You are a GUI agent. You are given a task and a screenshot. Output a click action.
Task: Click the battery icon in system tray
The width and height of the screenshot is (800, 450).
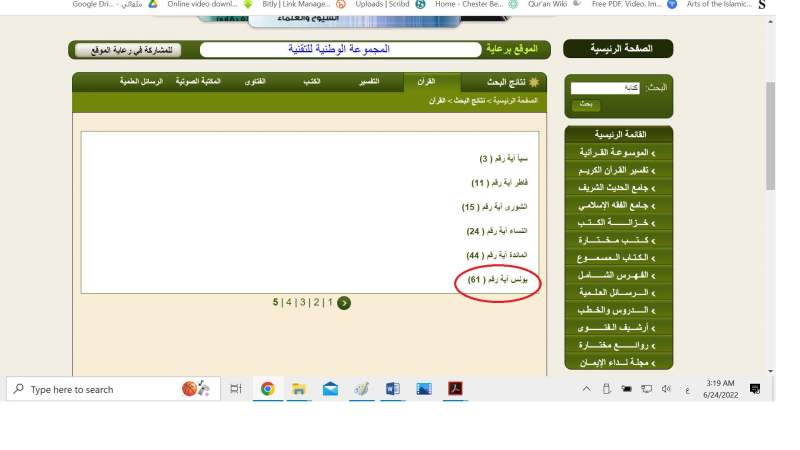click(x=626, y=389)
